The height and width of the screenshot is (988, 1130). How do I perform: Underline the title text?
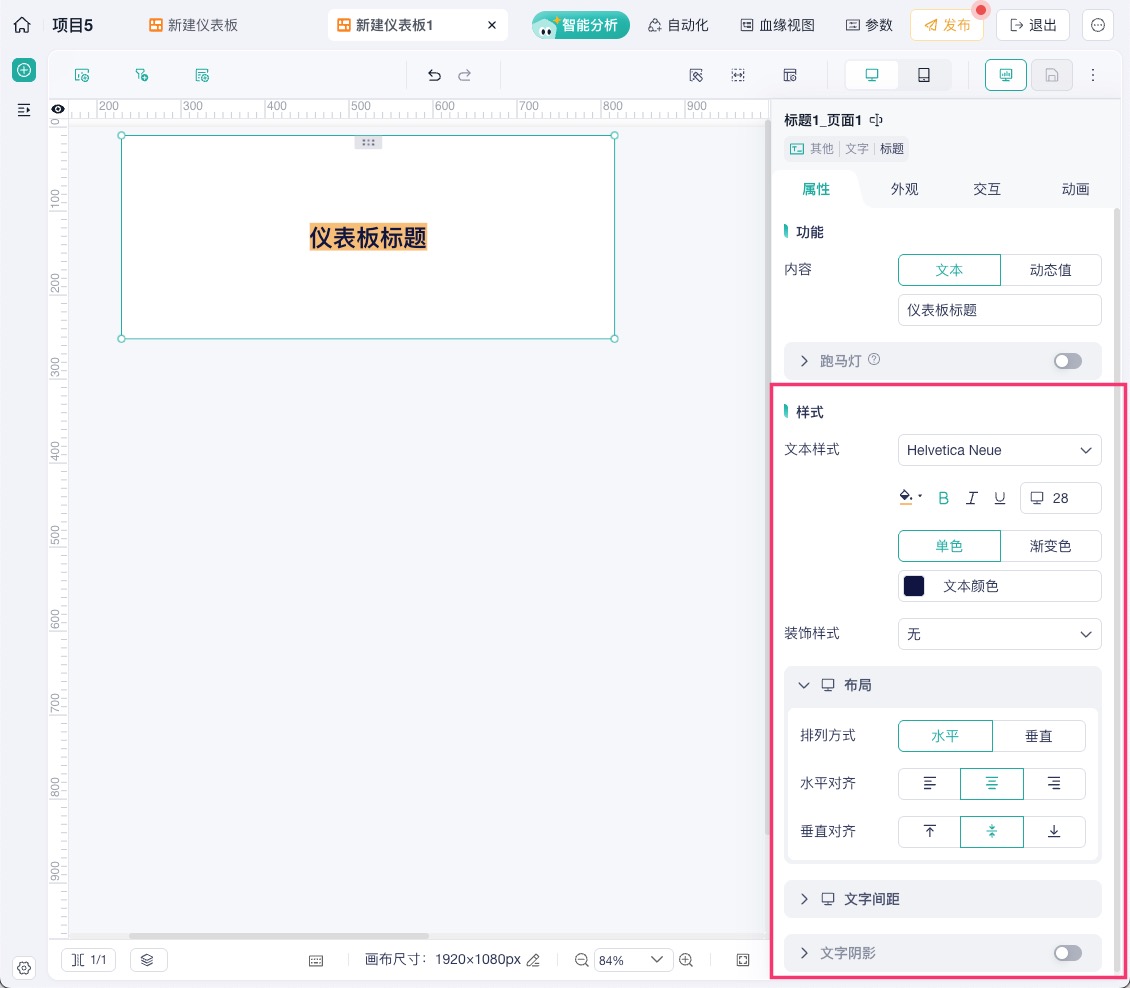1000,498
